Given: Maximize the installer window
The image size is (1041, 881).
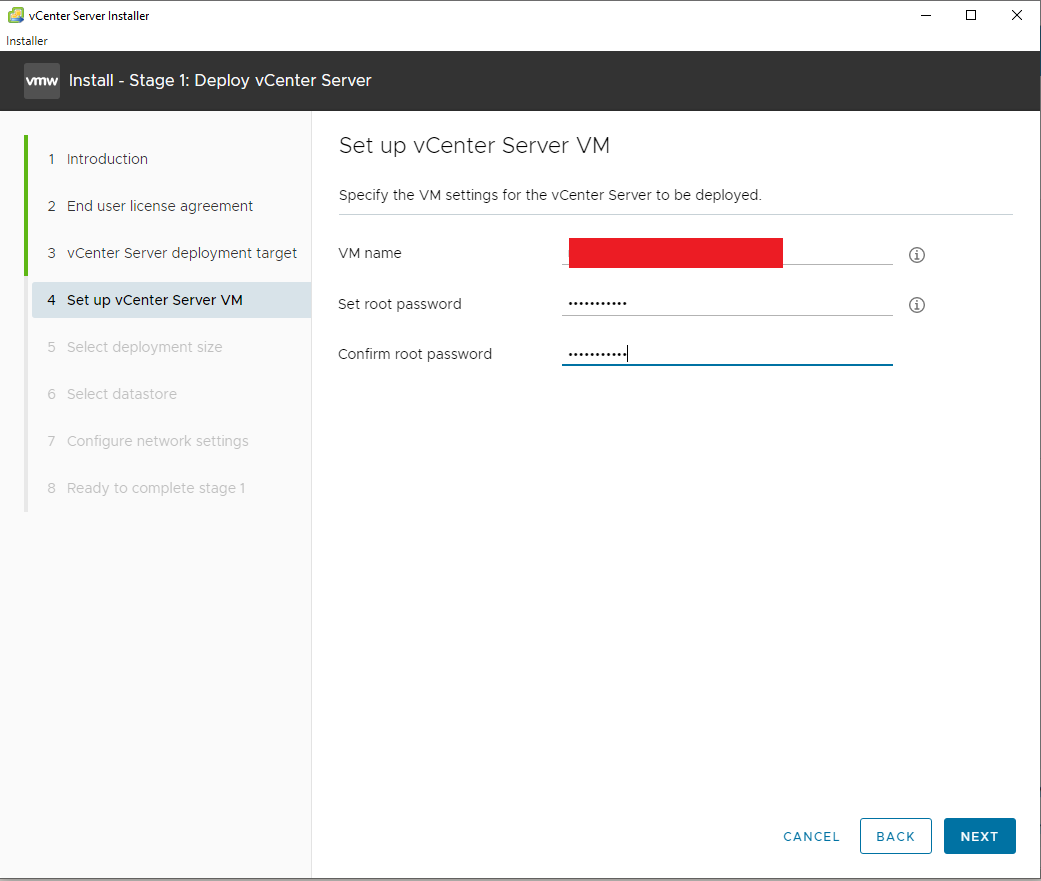Looking at the screenshot, I should tap(971, 15).
